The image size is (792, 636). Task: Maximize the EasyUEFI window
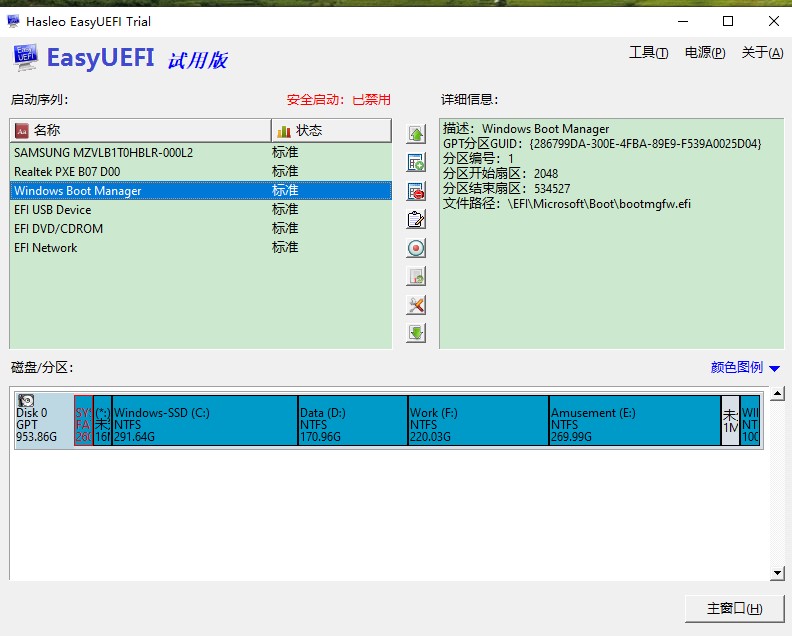click(x=728, y=21)
